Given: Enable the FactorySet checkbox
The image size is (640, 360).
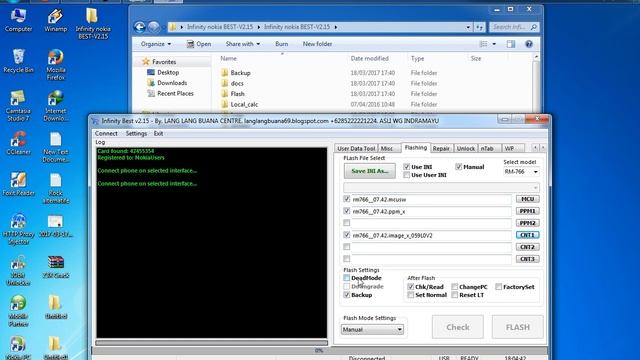Looking at the screenshot, I should point(498,287).
